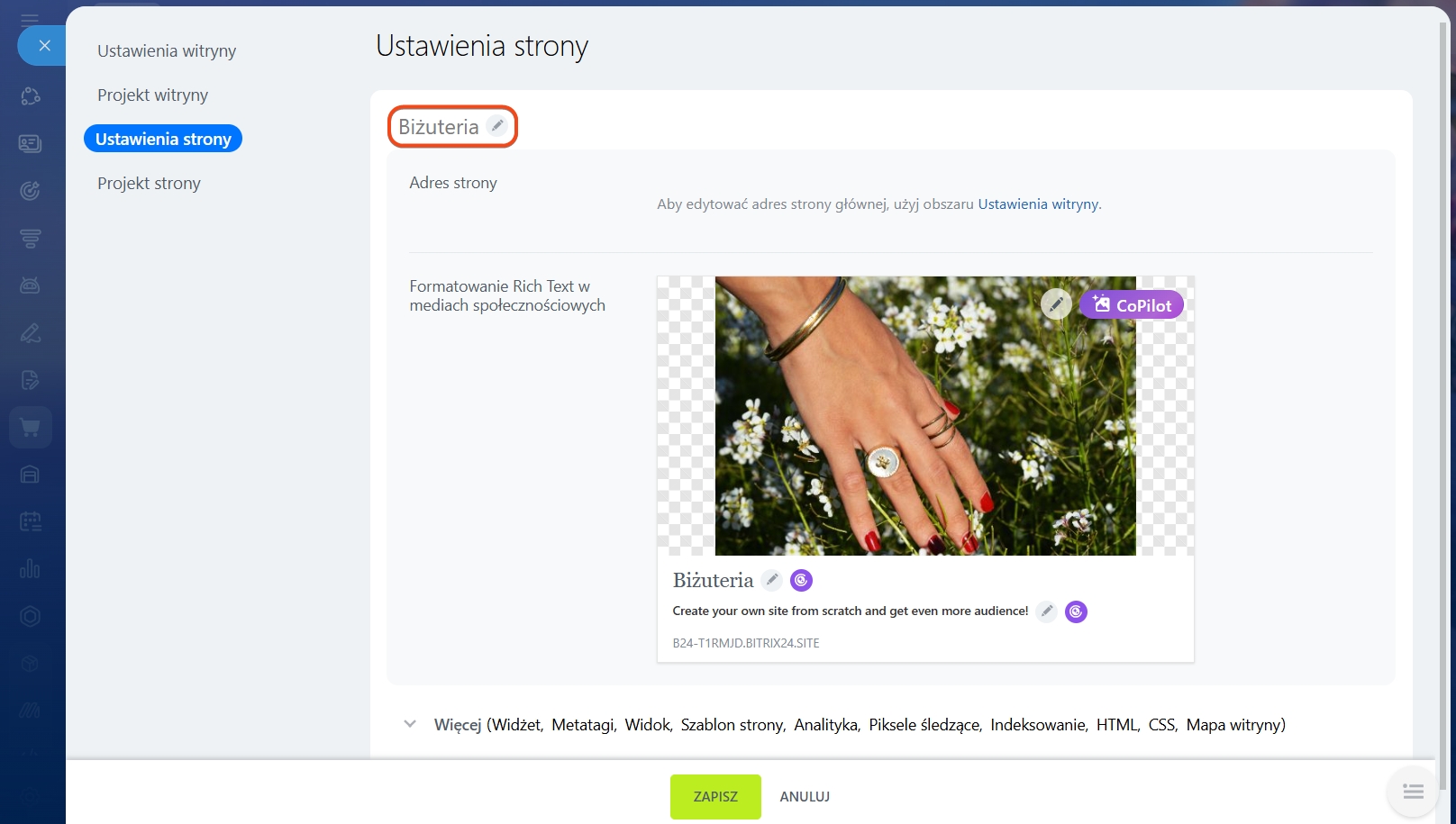The image size is (1456, 824).
Task: Click the edit pencil icon on the preview image
Action: click(1056, 304)
